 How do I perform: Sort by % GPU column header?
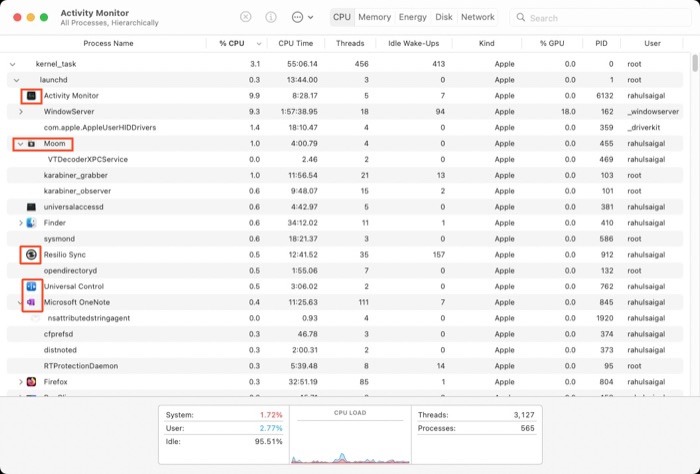point(552,43)
